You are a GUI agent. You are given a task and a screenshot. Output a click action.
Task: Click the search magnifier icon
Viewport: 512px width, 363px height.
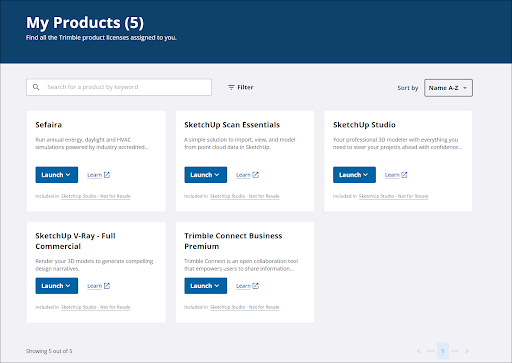click(x=36, y=87)
